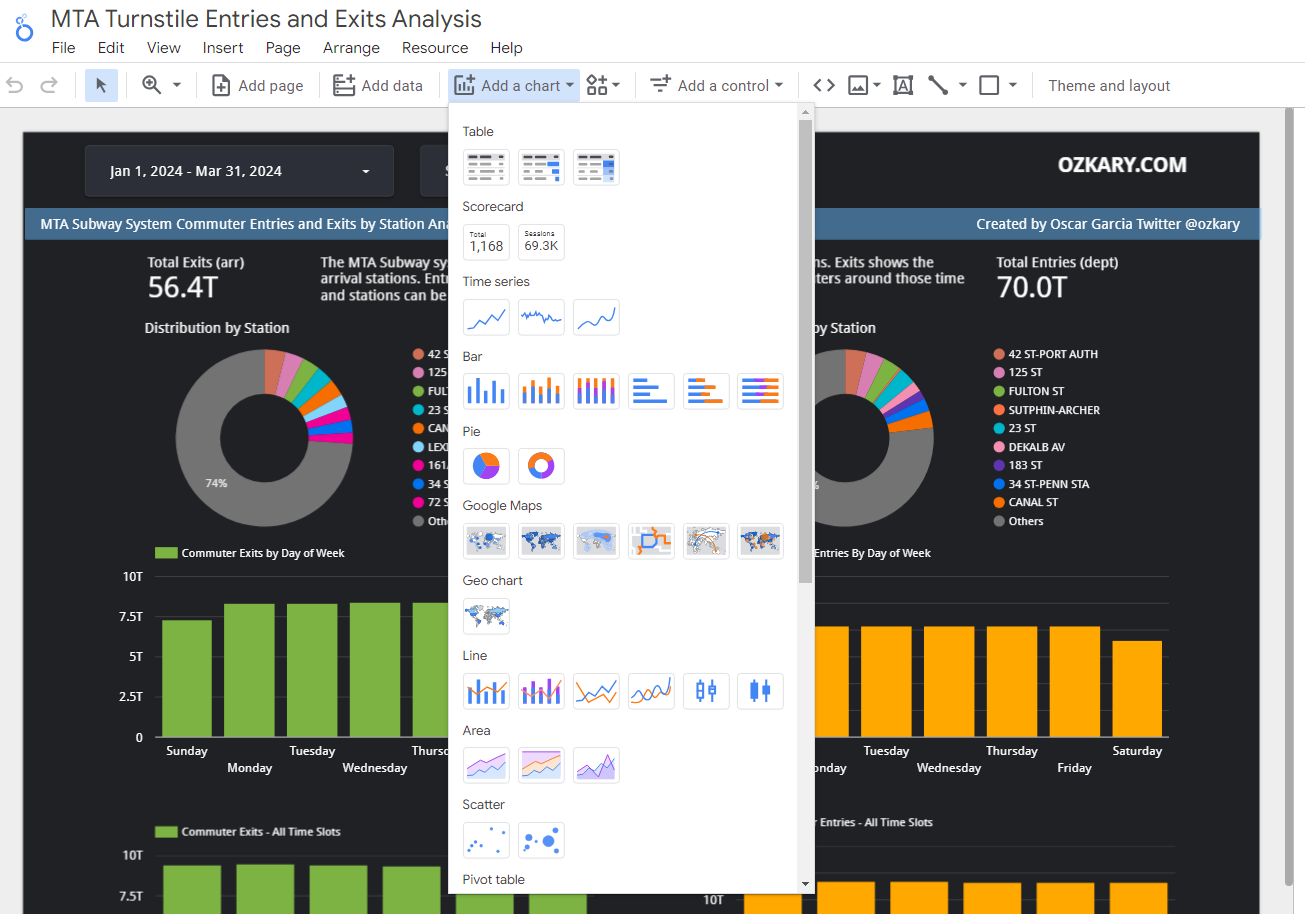The width and height of the screenshot is (1305, 914).
Task: Click the zoom magnifier icon
Action: 152,85
